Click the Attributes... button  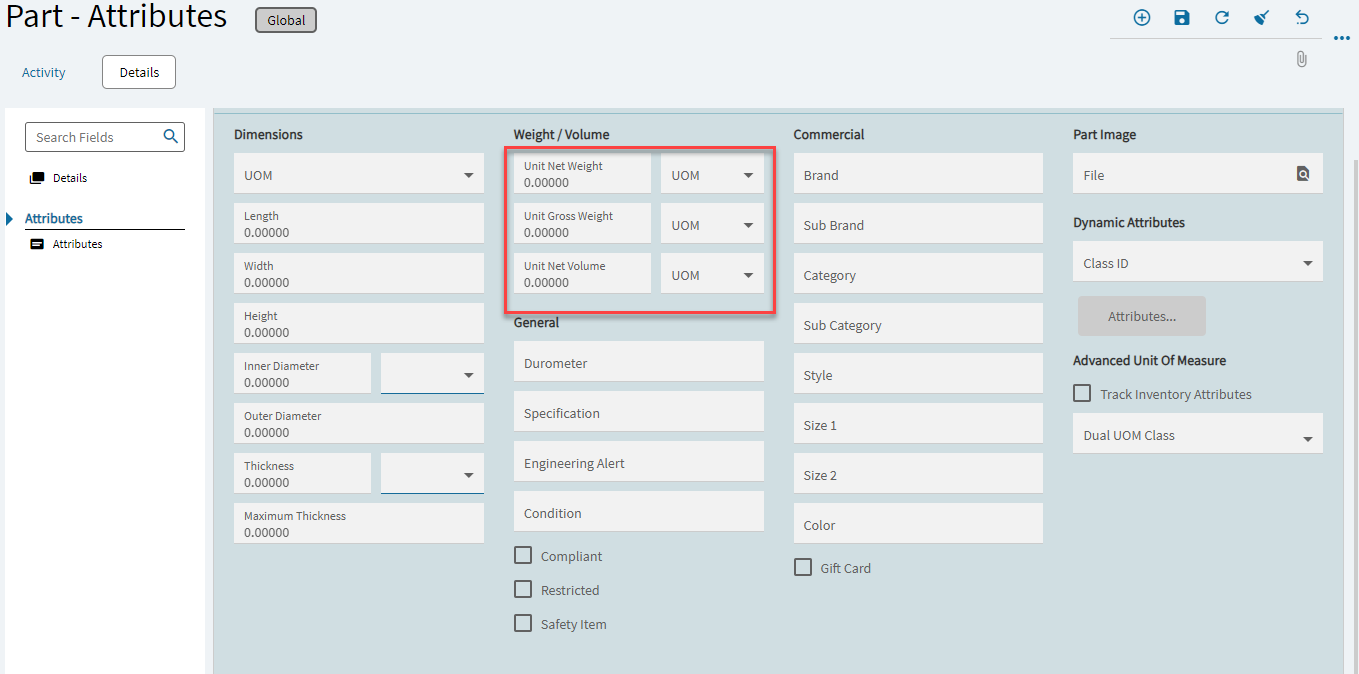[x=1141, y=316]
